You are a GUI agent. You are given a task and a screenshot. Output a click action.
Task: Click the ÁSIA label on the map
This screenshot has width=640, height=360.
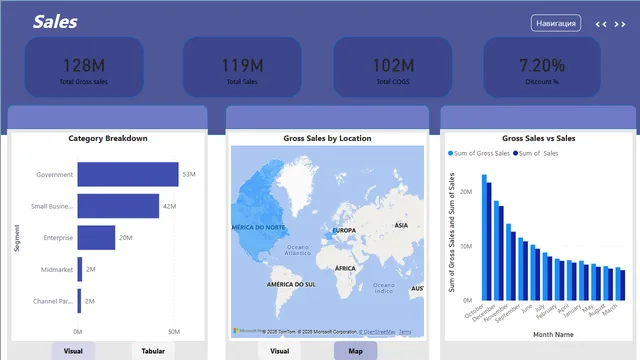[x=401, y=225]
